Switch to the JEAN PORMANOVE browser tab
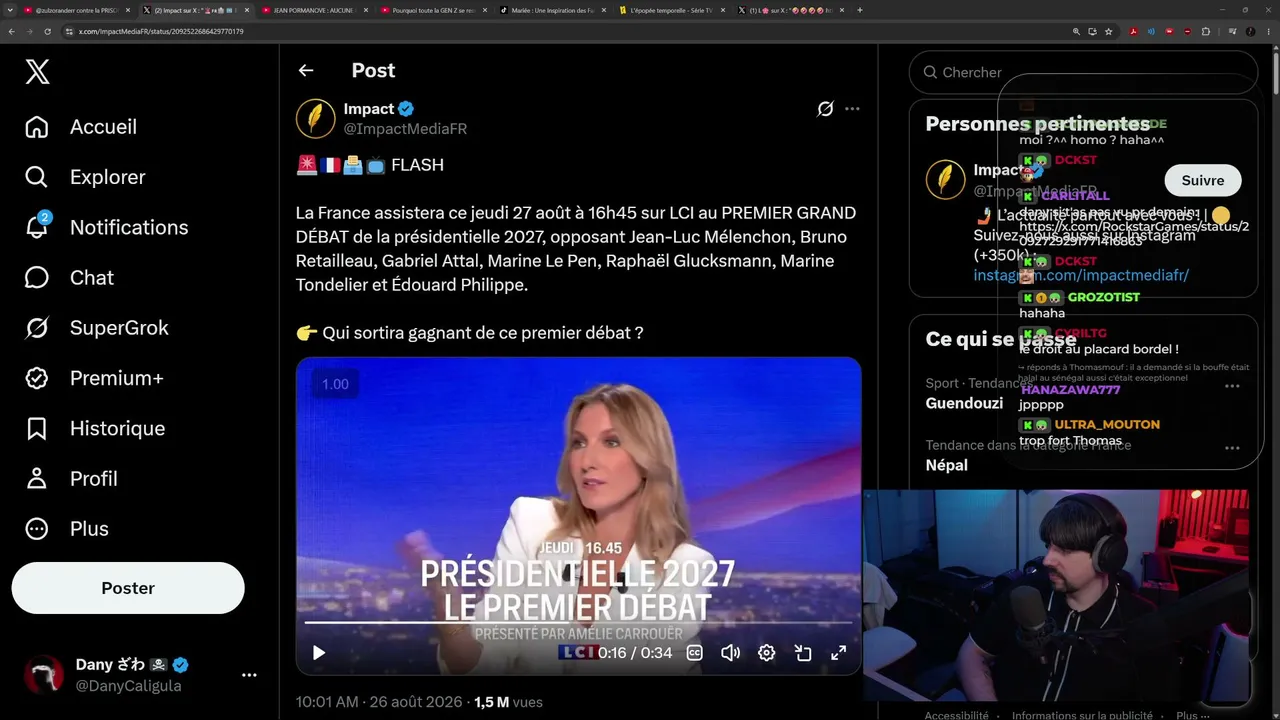The height and width of the screenshot is (720, 1280). pyautogui.click(x=313, y=10)
